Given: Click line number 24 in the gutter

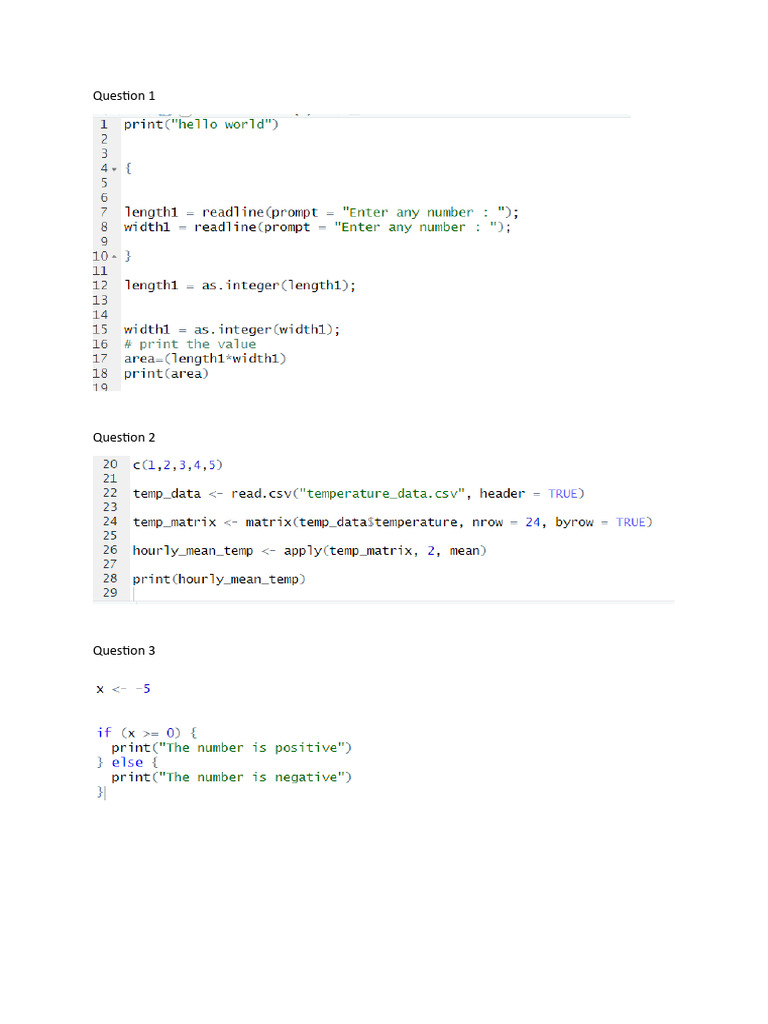Looking at the screenshot, I should point(110,522).
